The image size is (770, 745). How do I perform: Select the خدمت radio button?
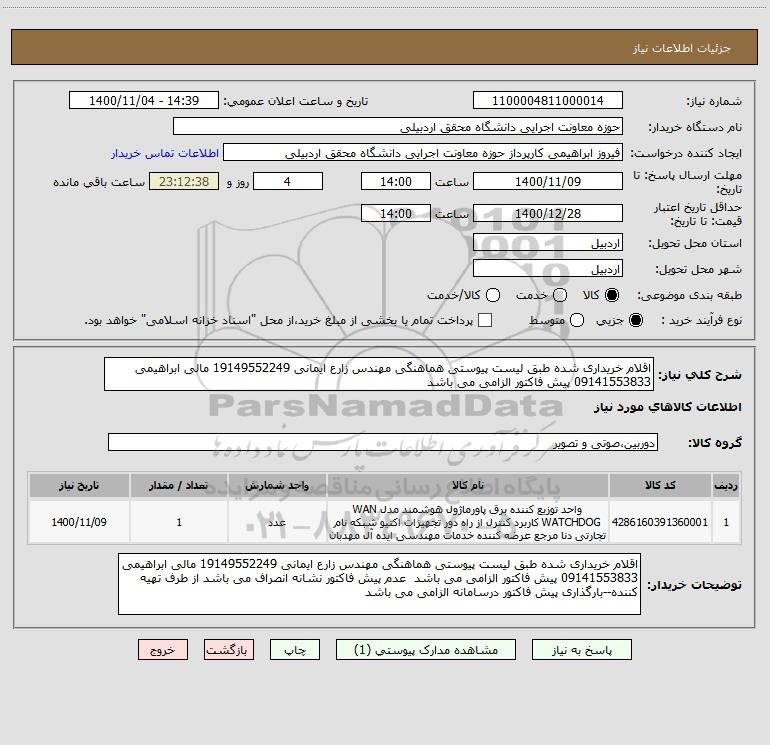(560, 295)
